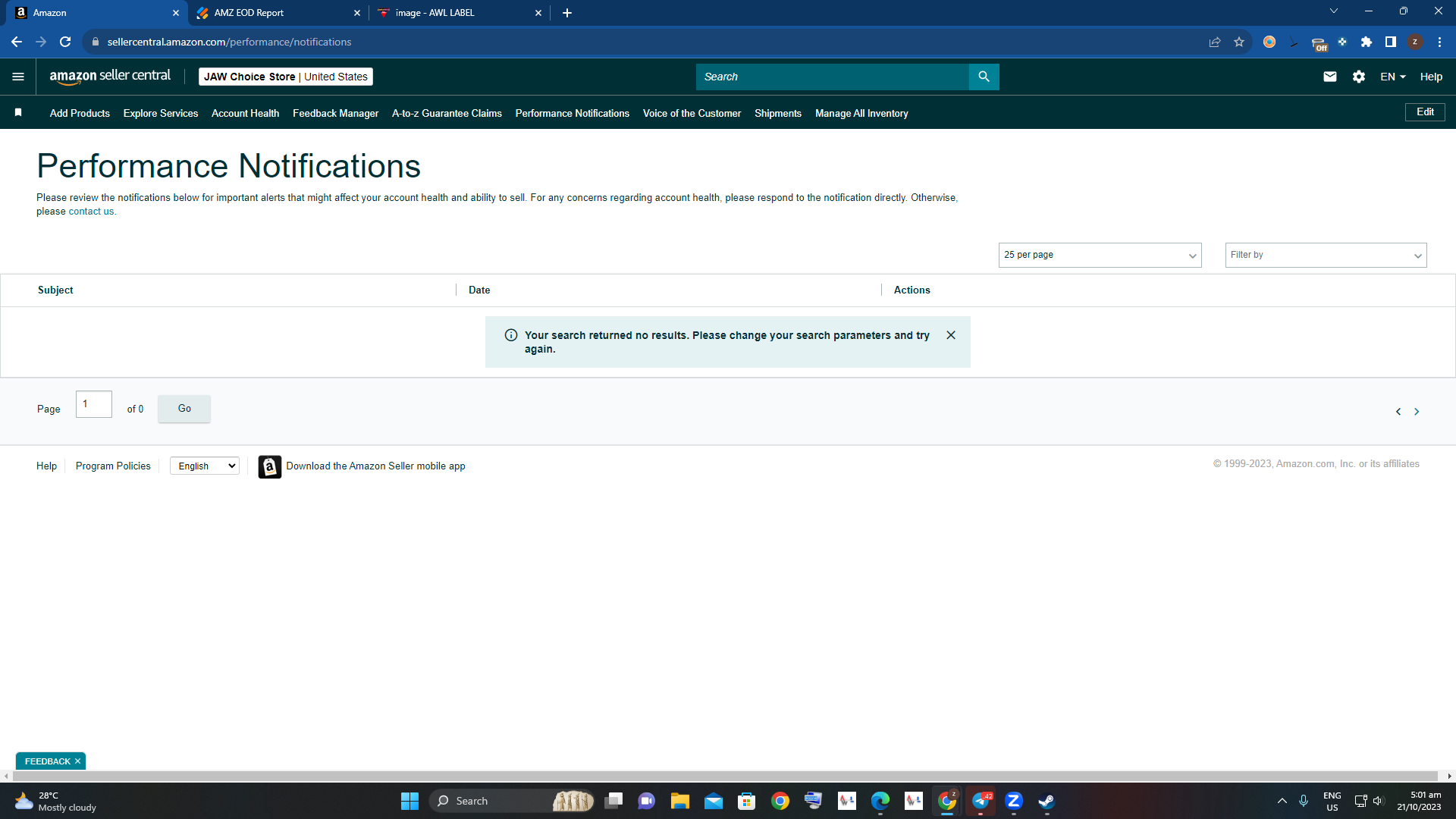This screenshot has width=1456, height=819.
Task: Open the buyer messages envelope icon
Action: (1330, 77)
